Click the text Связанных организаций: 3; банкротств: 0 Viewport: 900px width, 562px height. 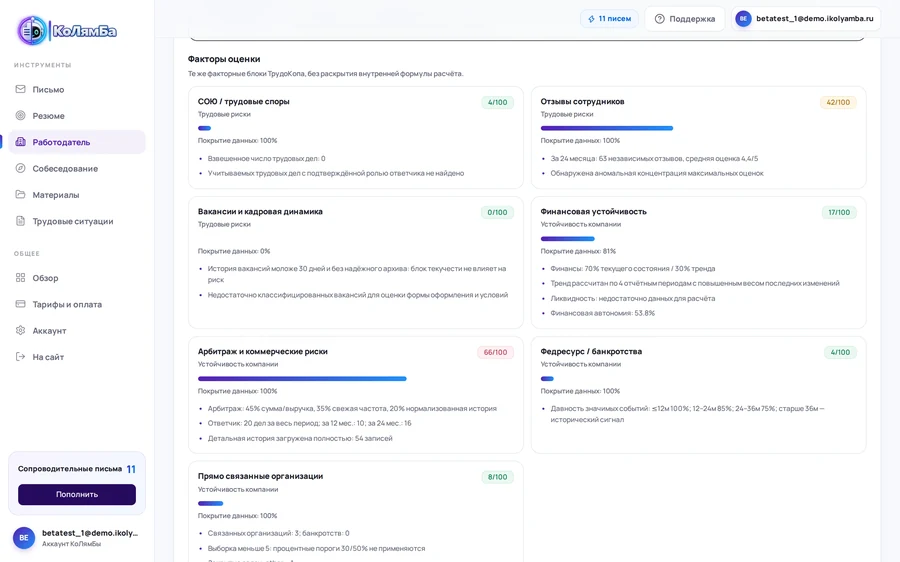tap(278, 533)
